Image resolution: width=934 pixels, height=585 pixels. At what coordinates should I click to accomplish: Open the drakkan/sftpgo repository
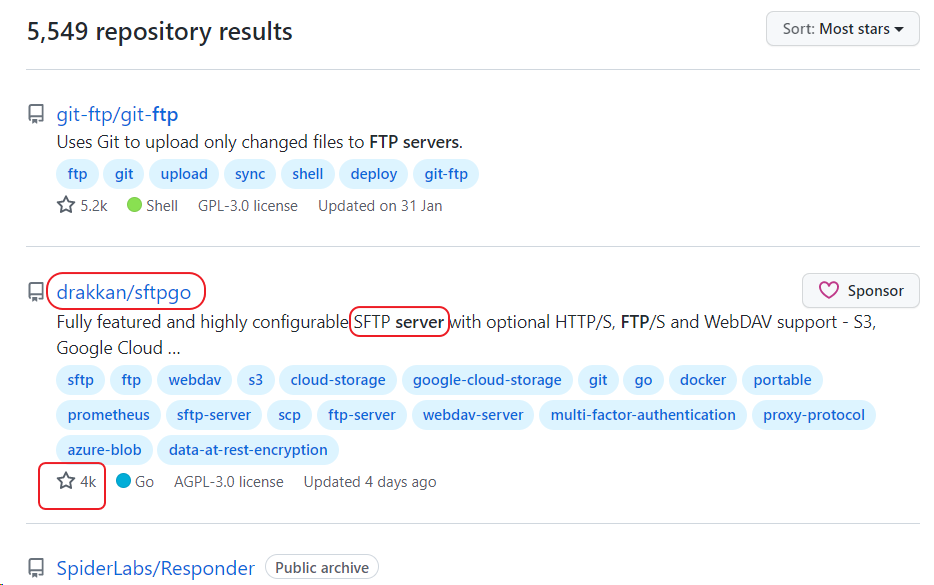point(125,291)
